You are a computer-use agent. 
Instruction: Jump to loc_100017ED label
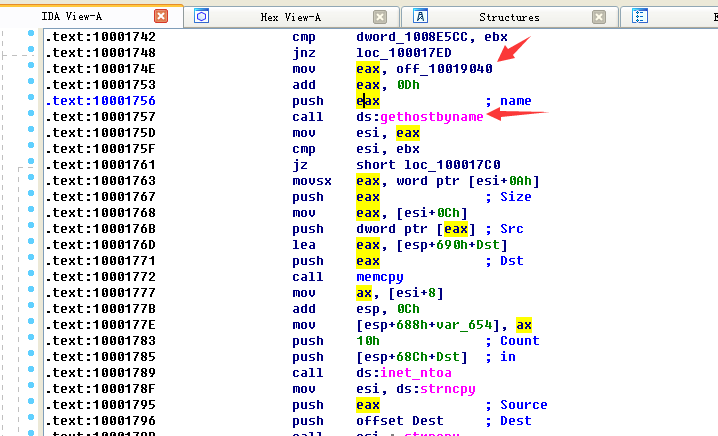tap(404, 53)
